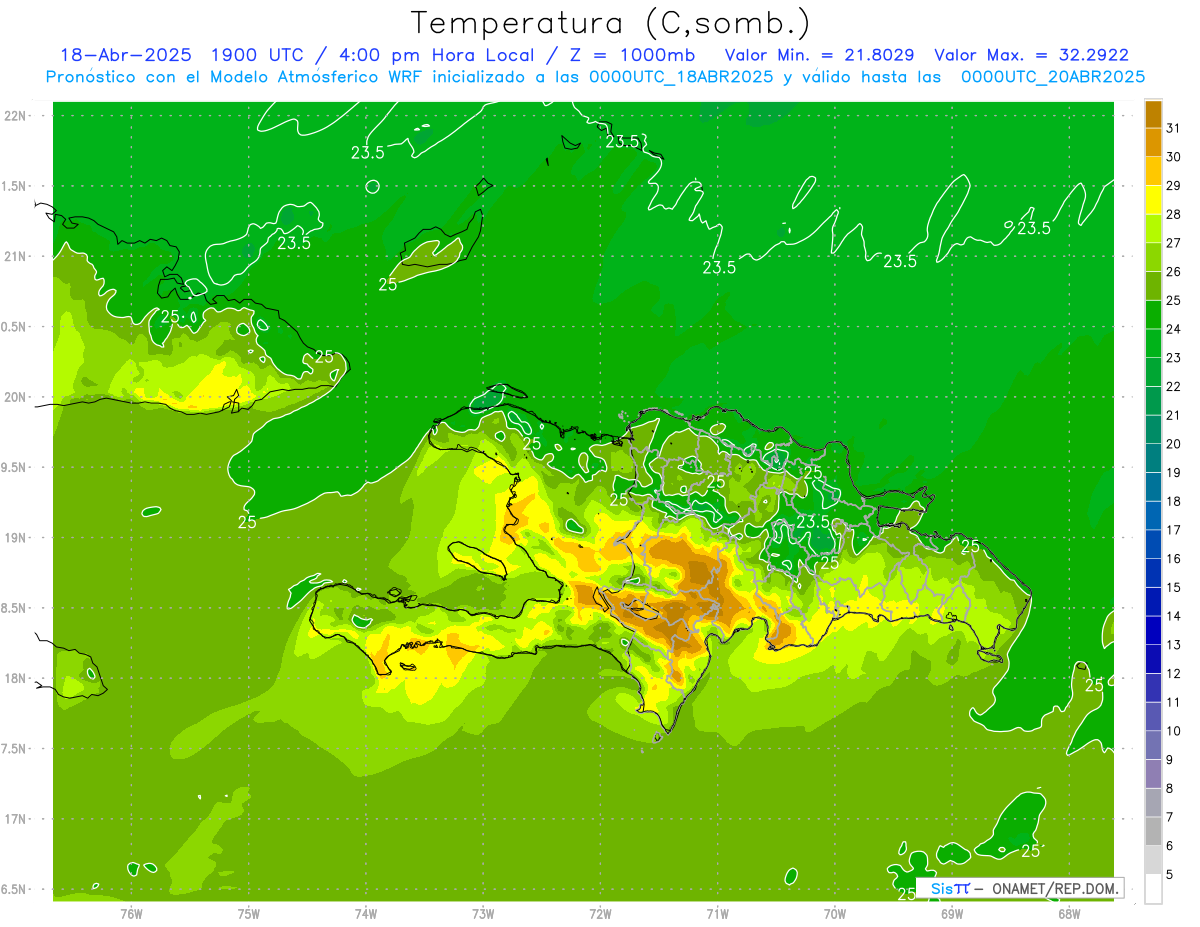The width and height of the screenshot is (1200, 927).
Task: Click the 18N latitude axis label
Action: pos(17,678)
